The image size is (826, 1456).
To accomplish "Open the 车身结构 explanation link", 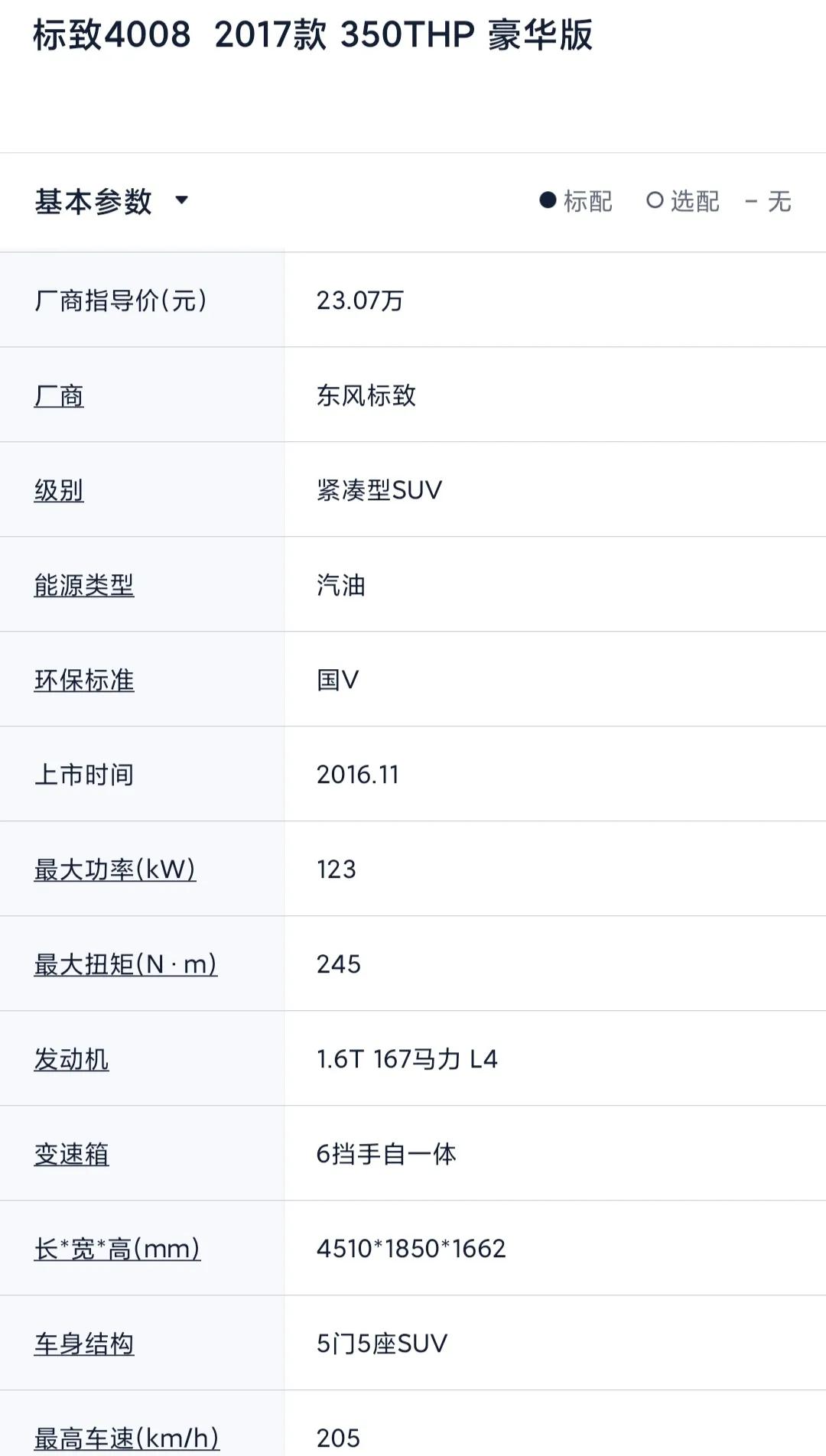I will click(x=83, y=1344).
